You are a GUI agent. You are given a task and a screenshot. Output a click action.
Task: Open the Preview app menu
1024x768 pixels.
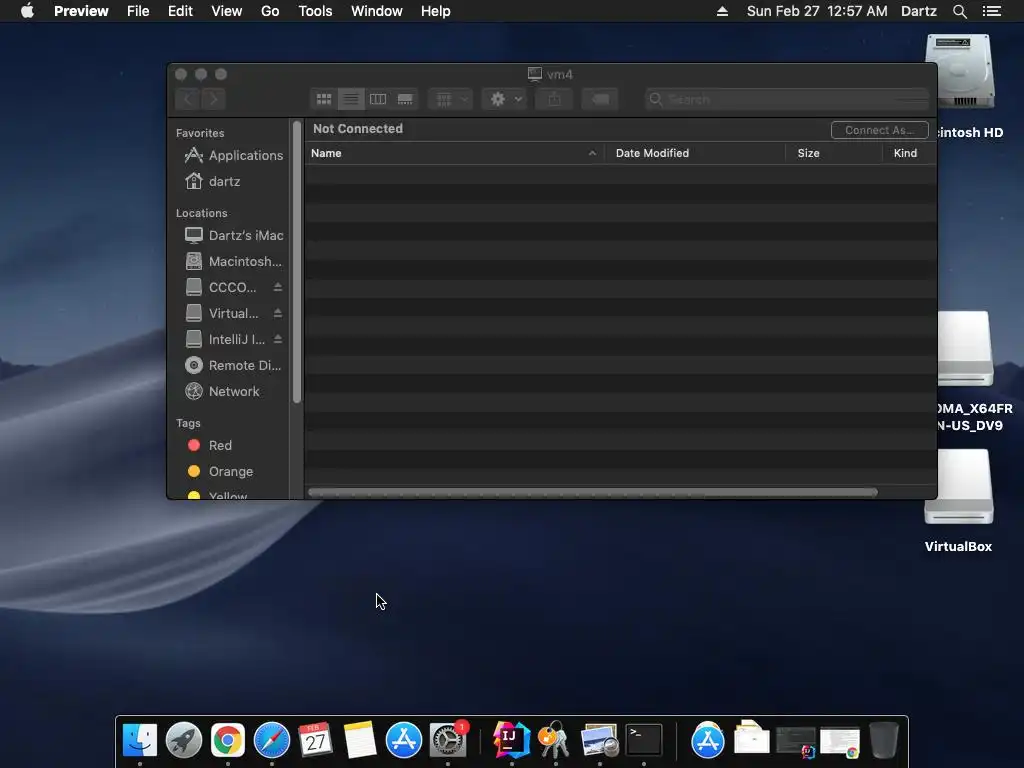click(81, 11)
